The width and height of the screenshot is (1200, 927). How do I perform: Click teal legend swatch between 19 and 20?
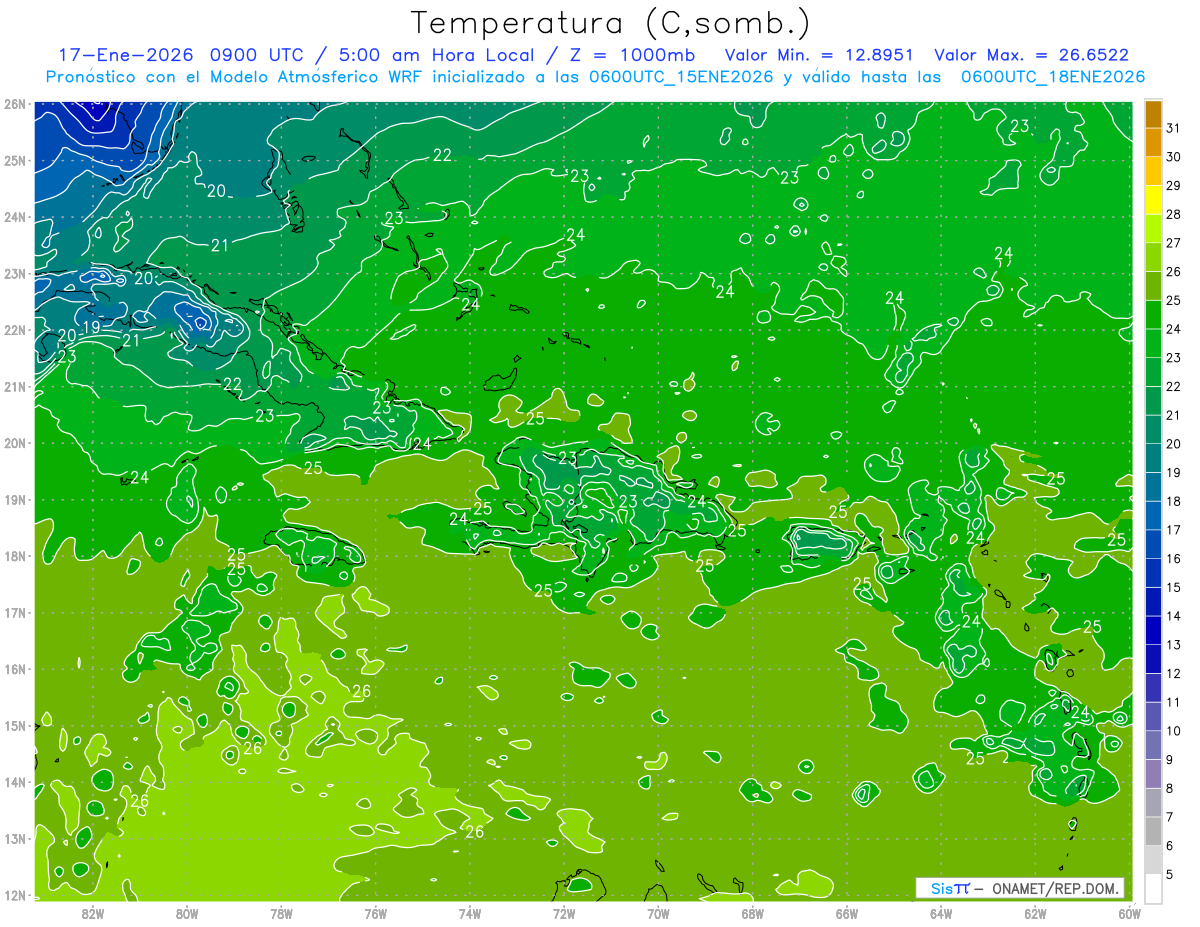(1153, 458)
